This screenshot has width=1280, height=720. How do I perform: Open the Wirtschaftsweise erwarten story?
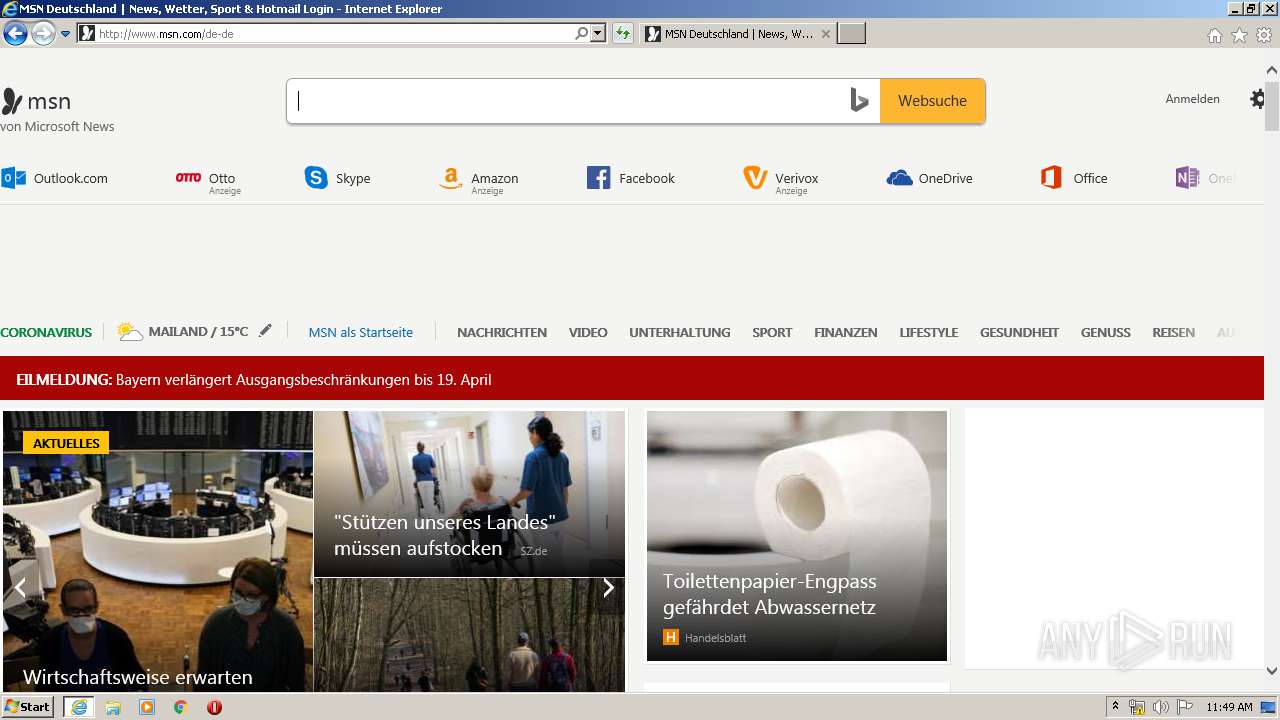(158, 552)
